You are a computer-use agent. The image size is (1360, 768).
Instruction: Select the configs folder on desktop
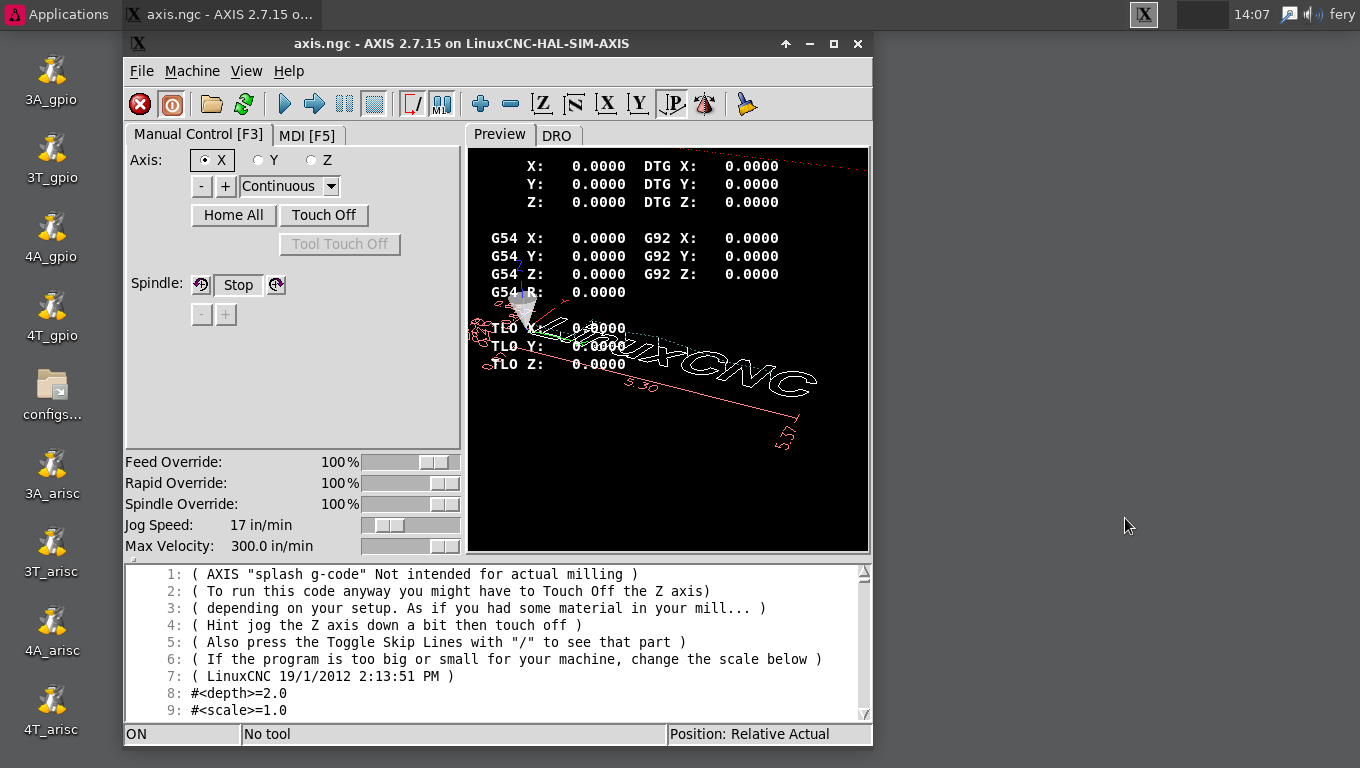coord(52,395)
